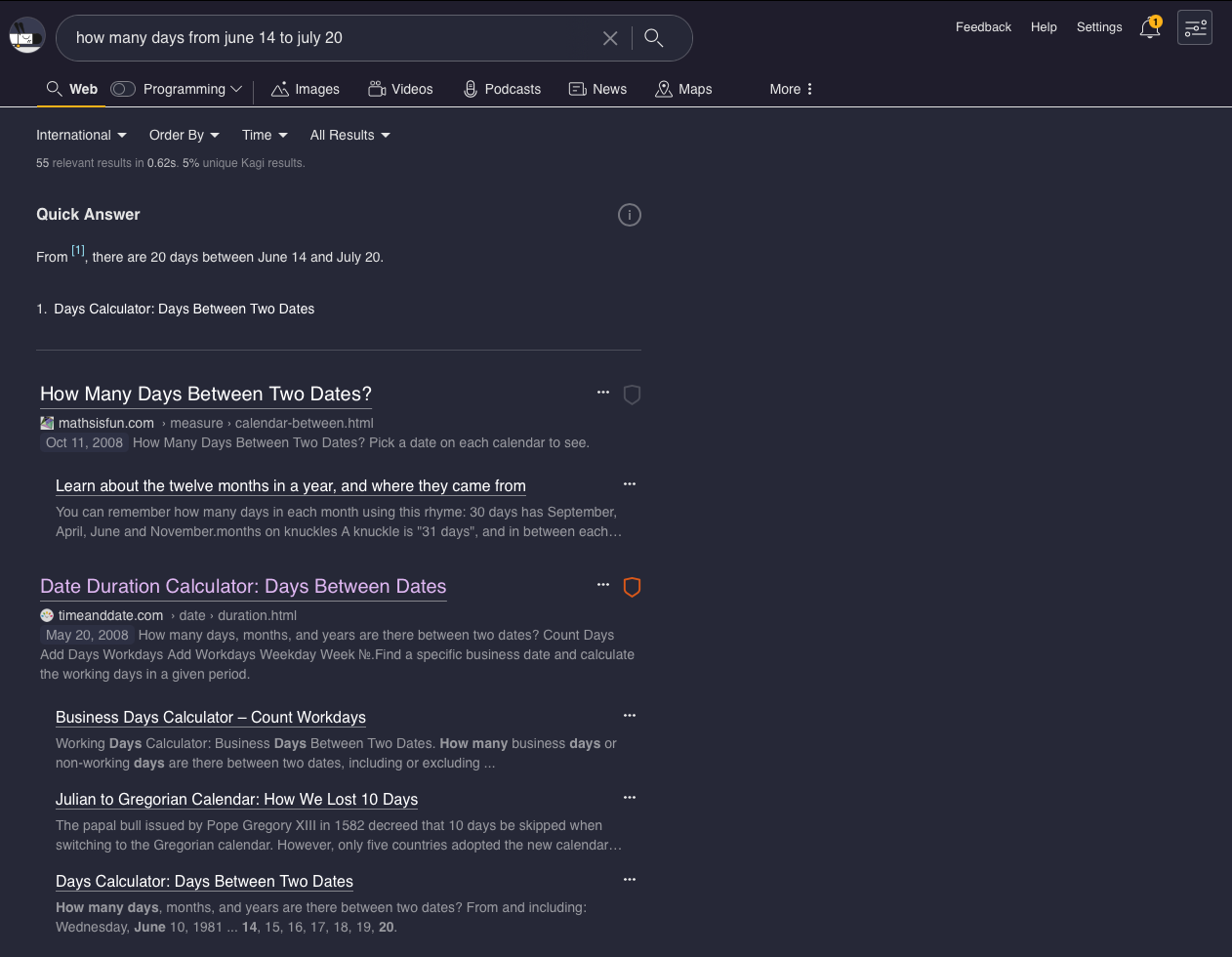This screenshot has height=957, width=1232.
Task: Click the magnifier search submit icon
Action: coord(654,38)
